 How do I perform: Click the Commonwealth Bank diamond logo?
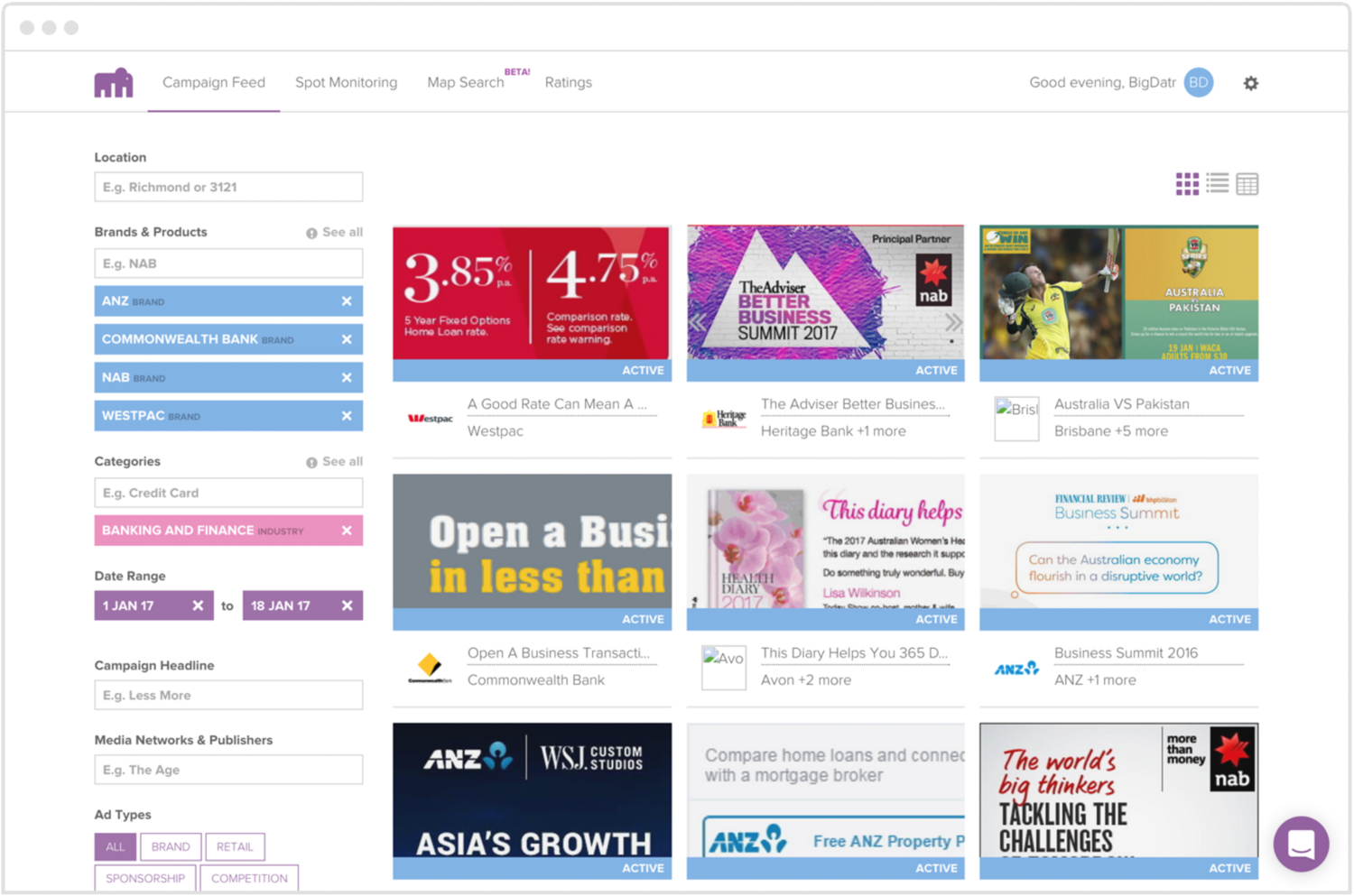point(430,668)
